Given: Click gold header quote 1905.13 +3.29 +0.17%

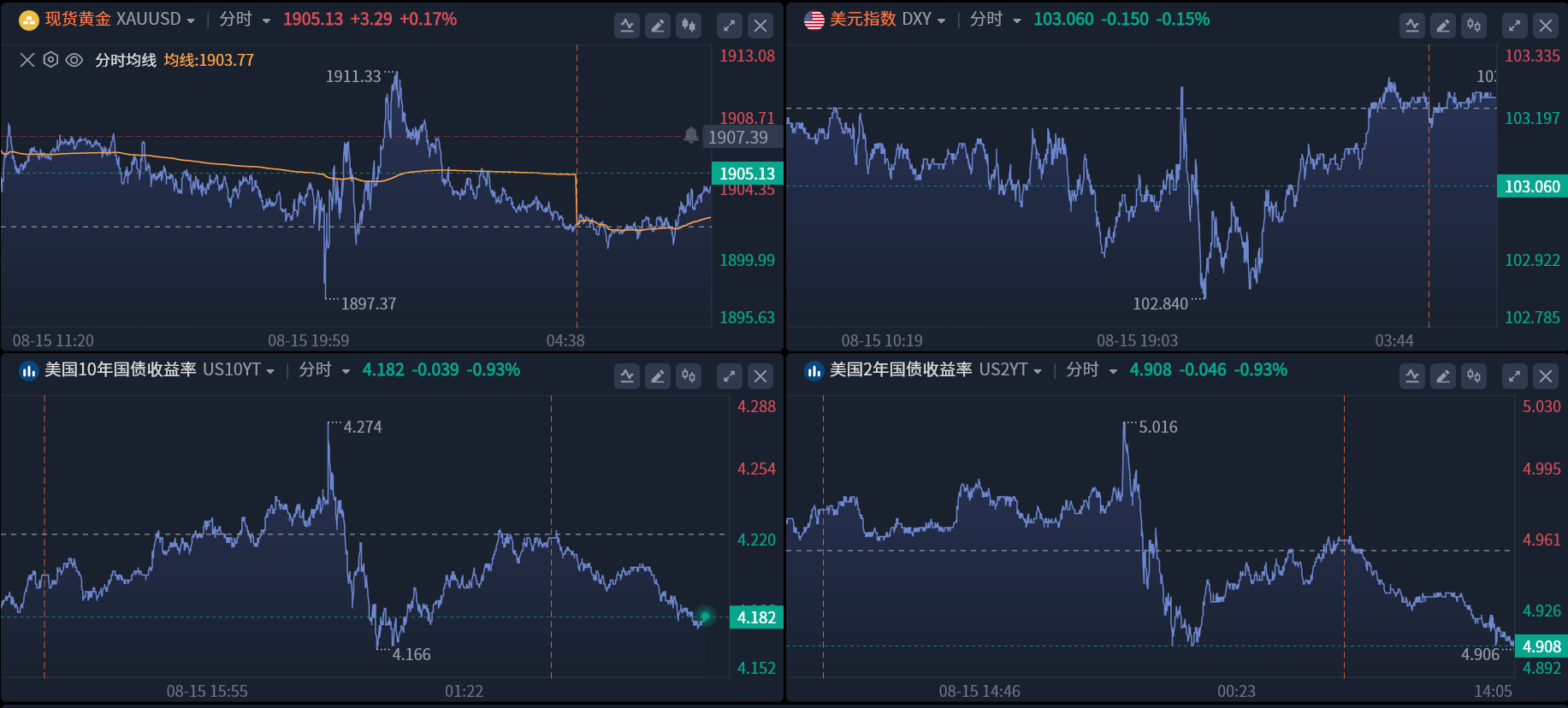Looking at the screenshot, I should tap(370, 20).
